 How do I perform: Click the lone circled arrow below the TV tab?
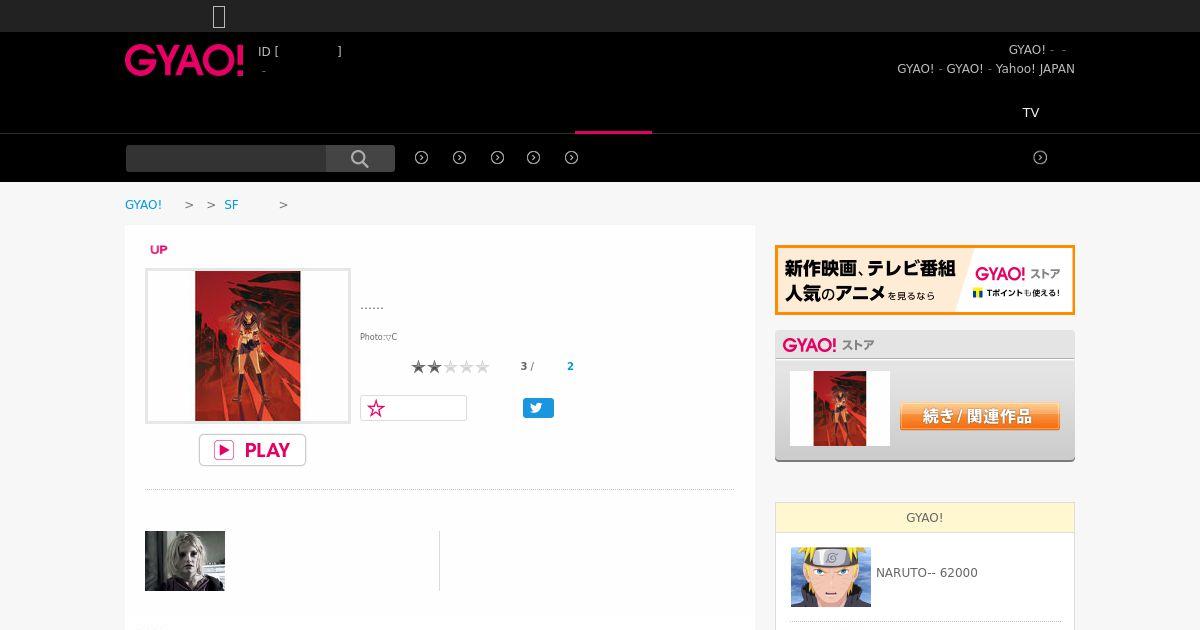(x=1040, y=157)
